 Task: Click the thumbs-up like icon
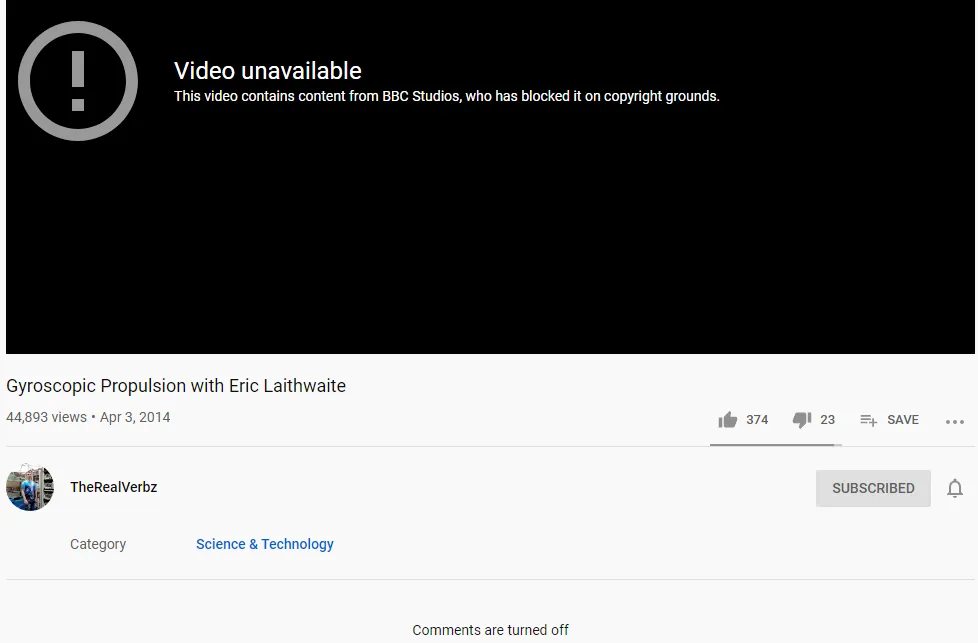[727, 420]
